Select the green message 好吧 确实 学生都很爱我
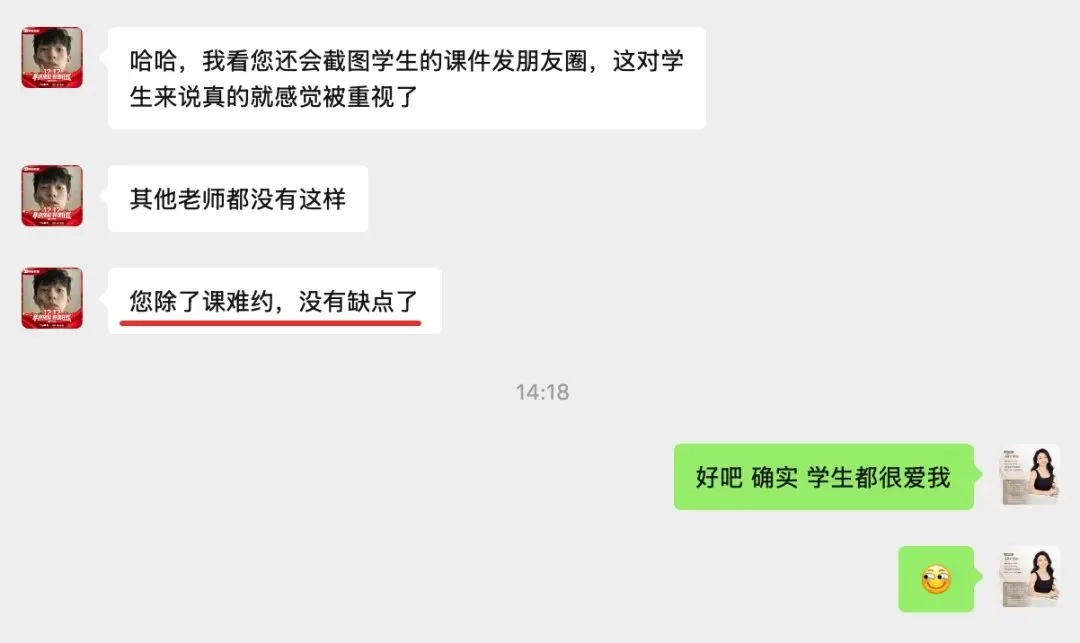The image size is (1080, 643). (824, 477)
